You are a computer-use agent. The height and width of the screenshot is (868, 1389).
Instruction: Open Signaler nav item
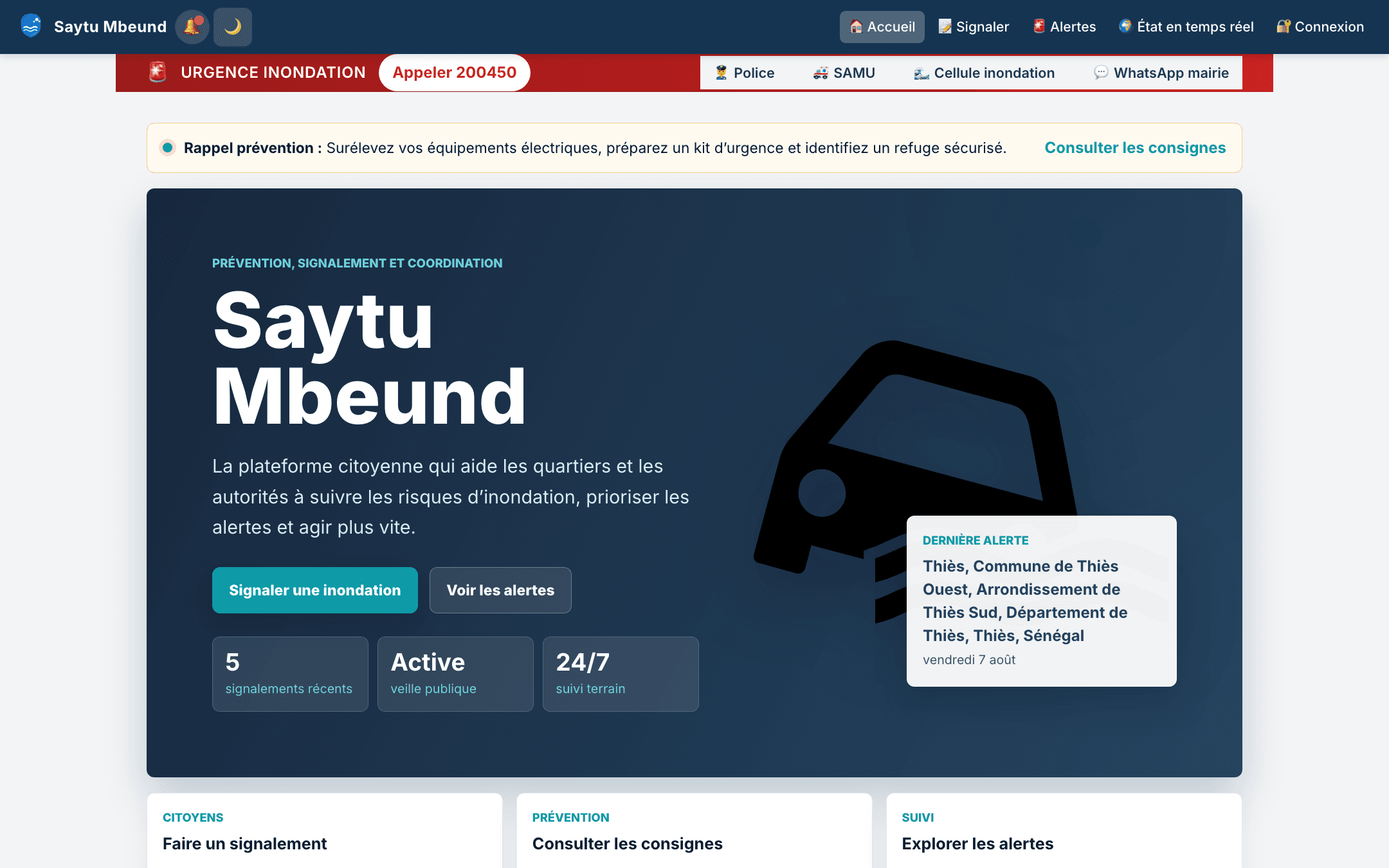click(974, 26)
